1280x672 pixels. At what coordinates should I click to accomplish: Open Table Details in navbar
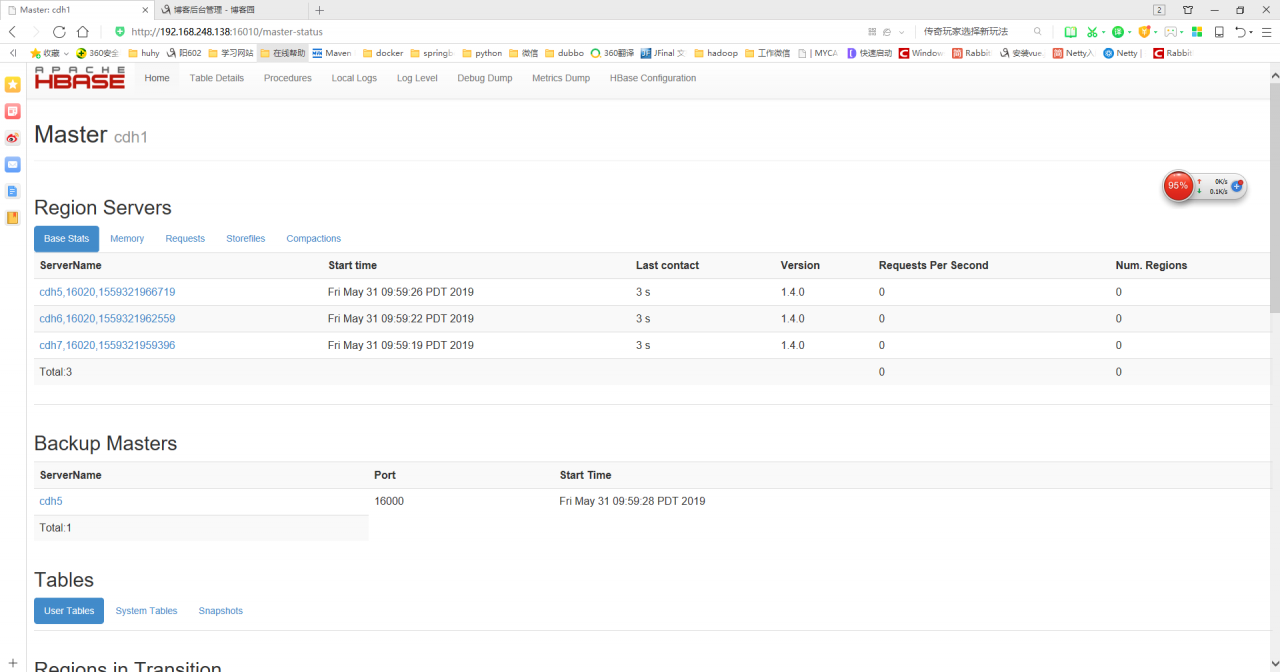(x=217, y=78)
